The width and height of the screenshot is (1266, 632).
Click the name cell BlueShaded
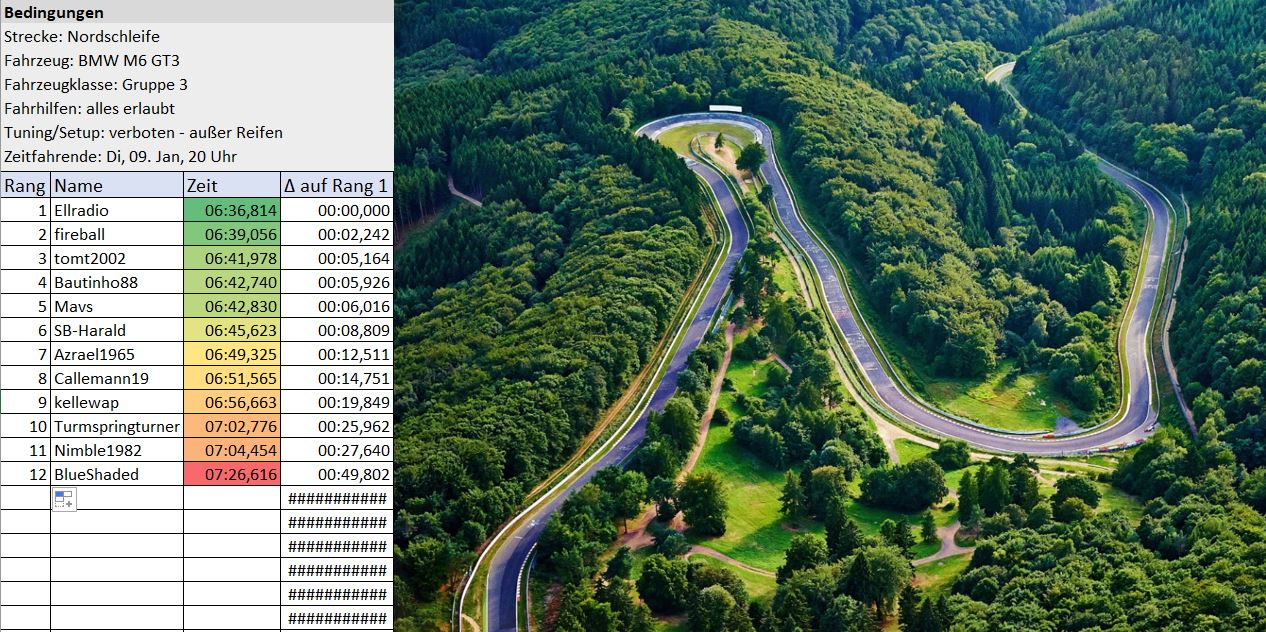tap(117, 474)
